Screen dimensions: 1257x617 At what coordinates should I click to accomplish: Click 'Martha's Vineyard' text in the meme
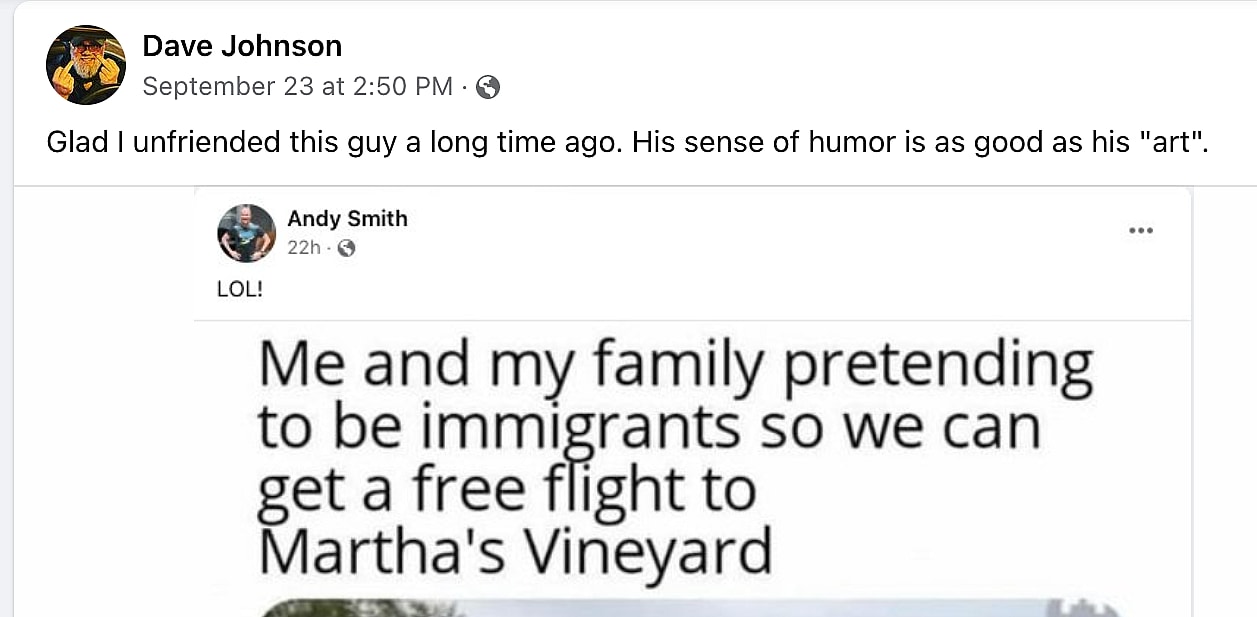click(514, 548)
